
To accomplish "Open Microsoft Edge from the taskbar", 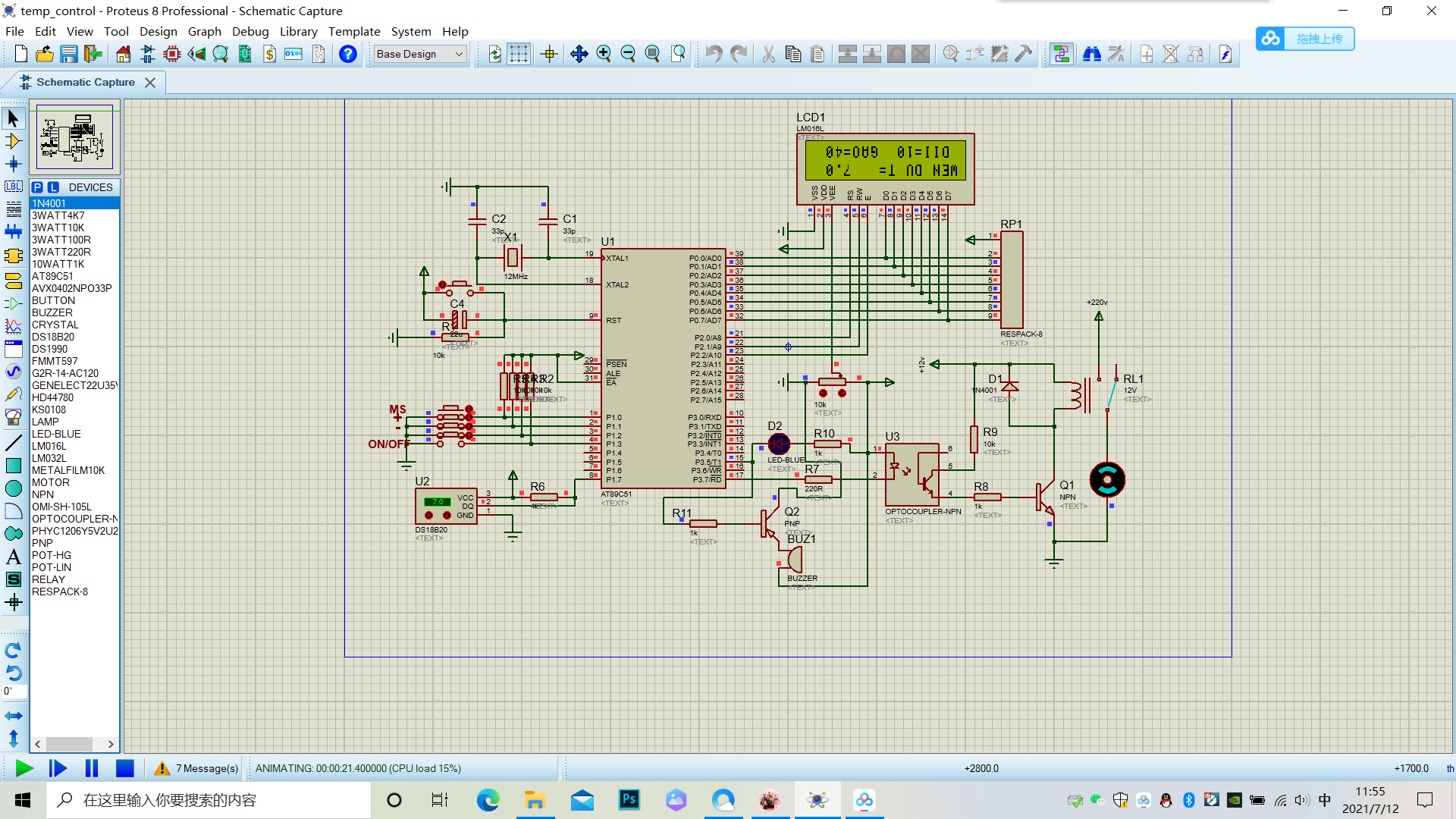I will (488, 800).
